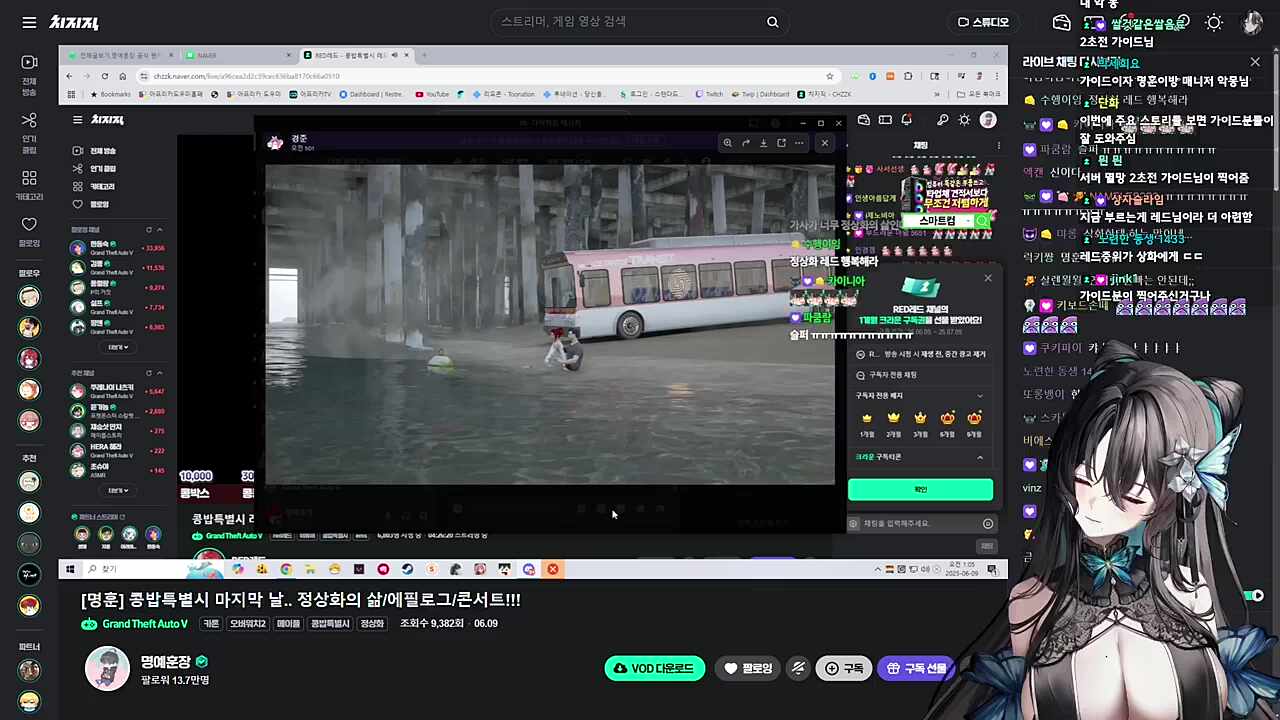Open the hamburger menu beside the Chzzk logo
This screenshot has height=720, width=1280.
[x=29, y=22]
